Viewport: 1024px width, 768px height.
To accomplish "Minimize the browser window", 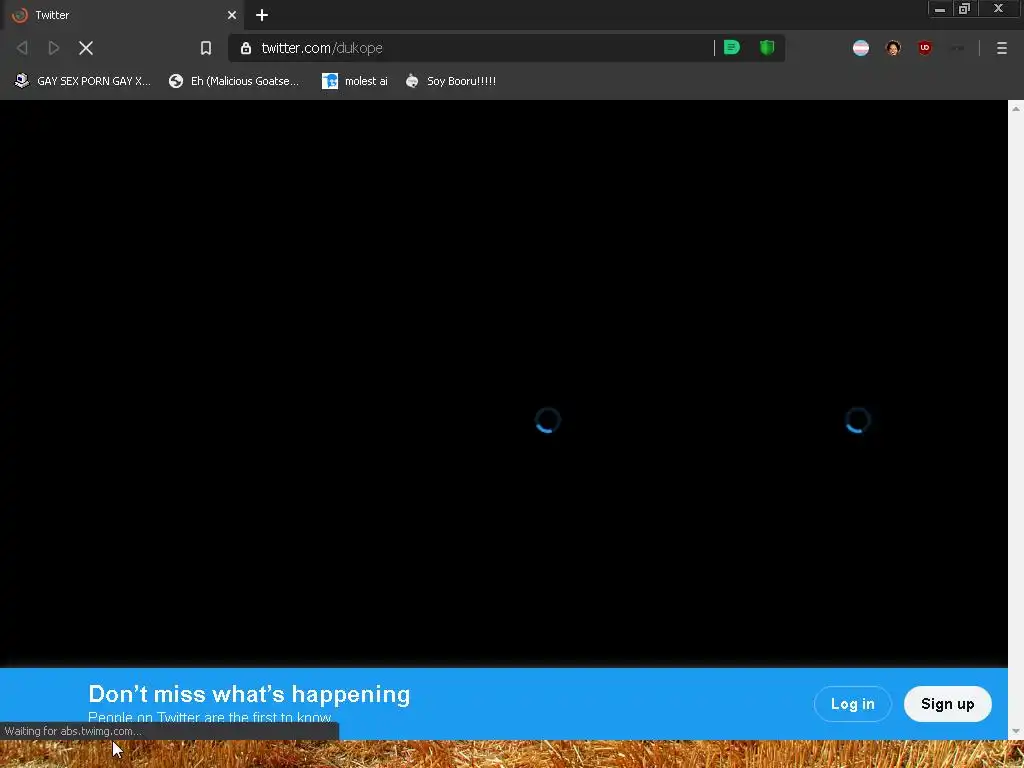I will coord(940,9).
